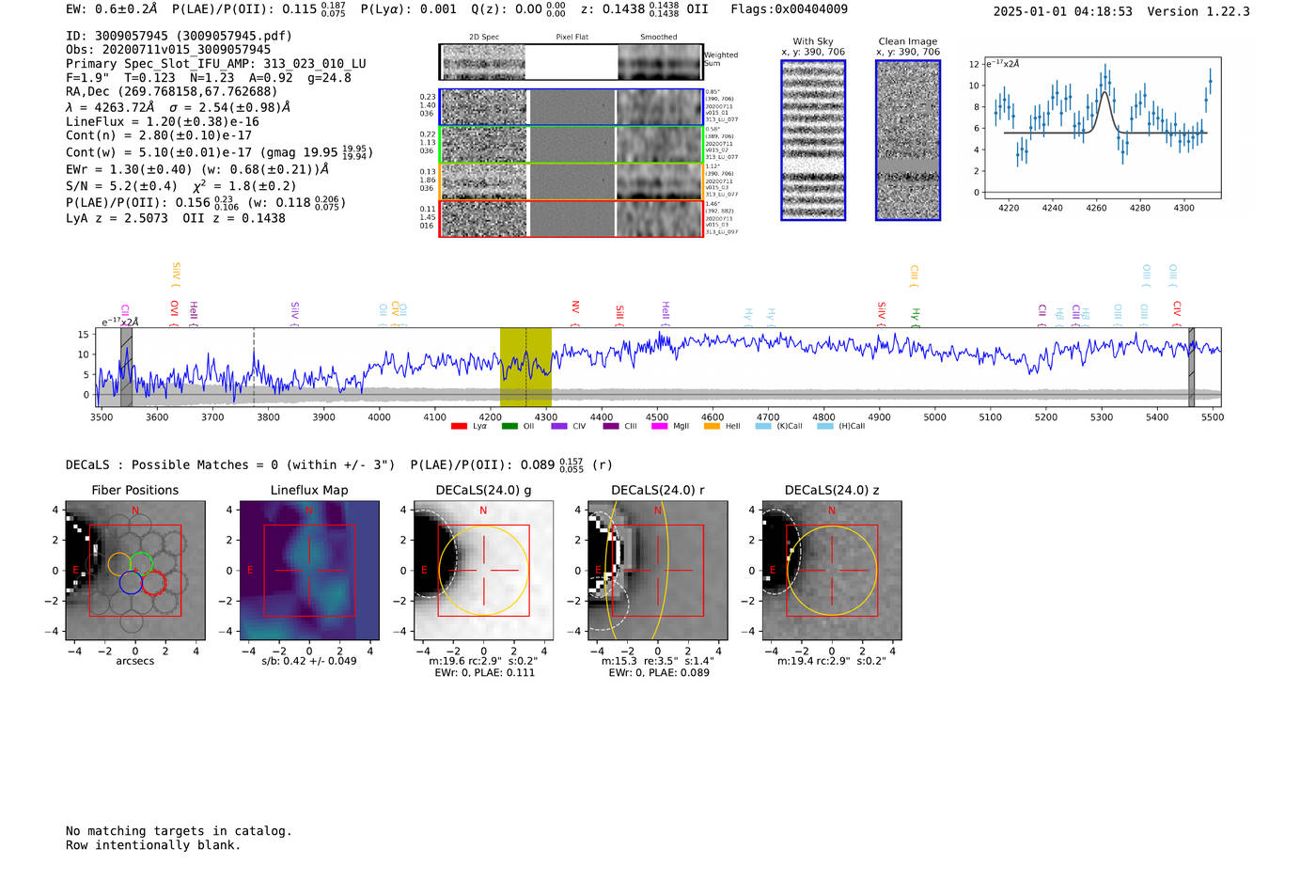Open the Weighted Sum 2D spectrum strip
The image size is (1316, 896).
click(x=572, y=62)
